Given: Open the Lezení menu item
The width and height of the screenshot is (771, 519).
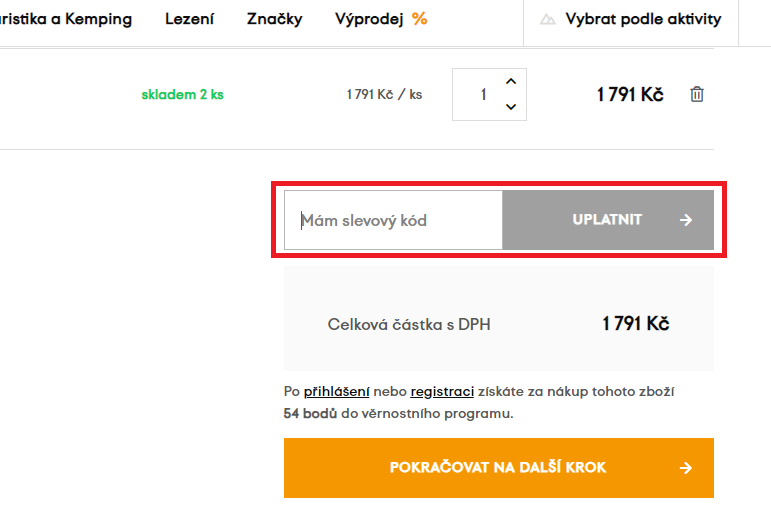Looking at the screenshot, I should (x=189, y=19).
